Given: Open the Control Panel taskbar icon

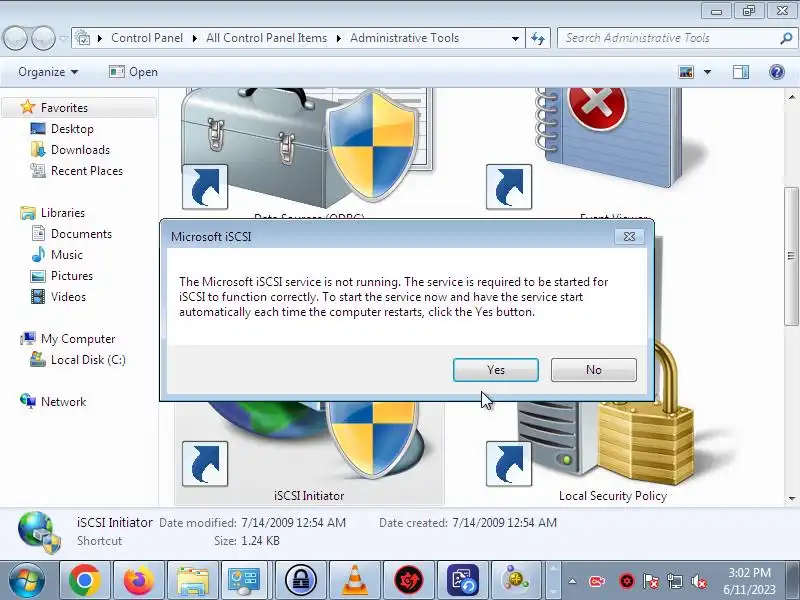Looking at the screenshot, I should [x=244, y=580].
